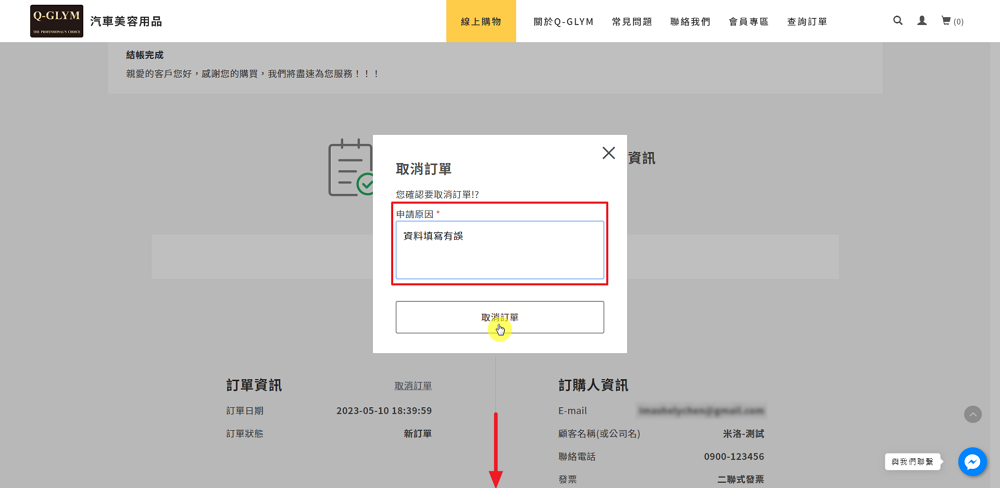Select the 線上購物 menu tab
Viewport: 1000px width, 488px height.
(x=481, y=21)
